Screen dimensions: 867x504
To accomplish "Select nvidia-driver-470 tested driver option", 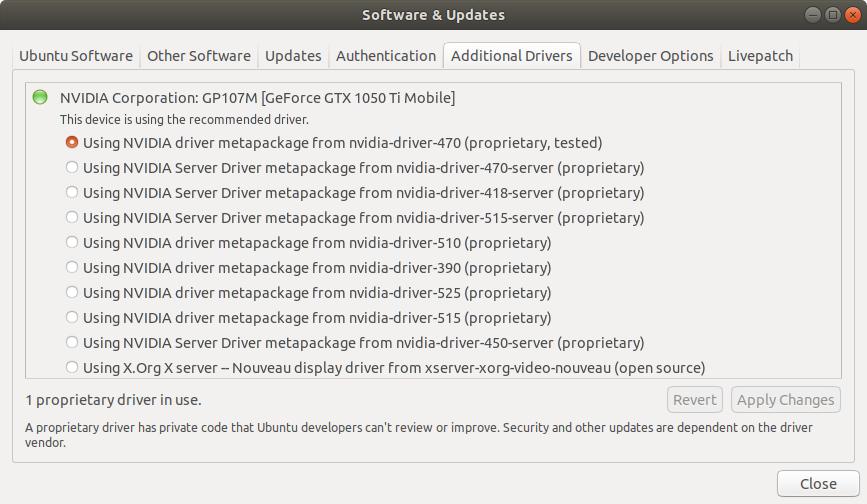I will [x=72, y=143].
